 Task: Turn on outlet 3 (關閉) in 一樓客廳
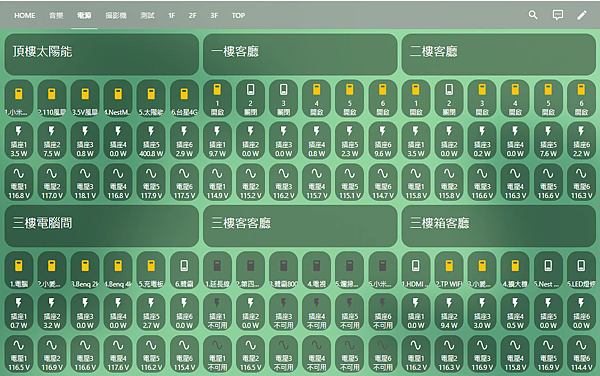point(284,98)
